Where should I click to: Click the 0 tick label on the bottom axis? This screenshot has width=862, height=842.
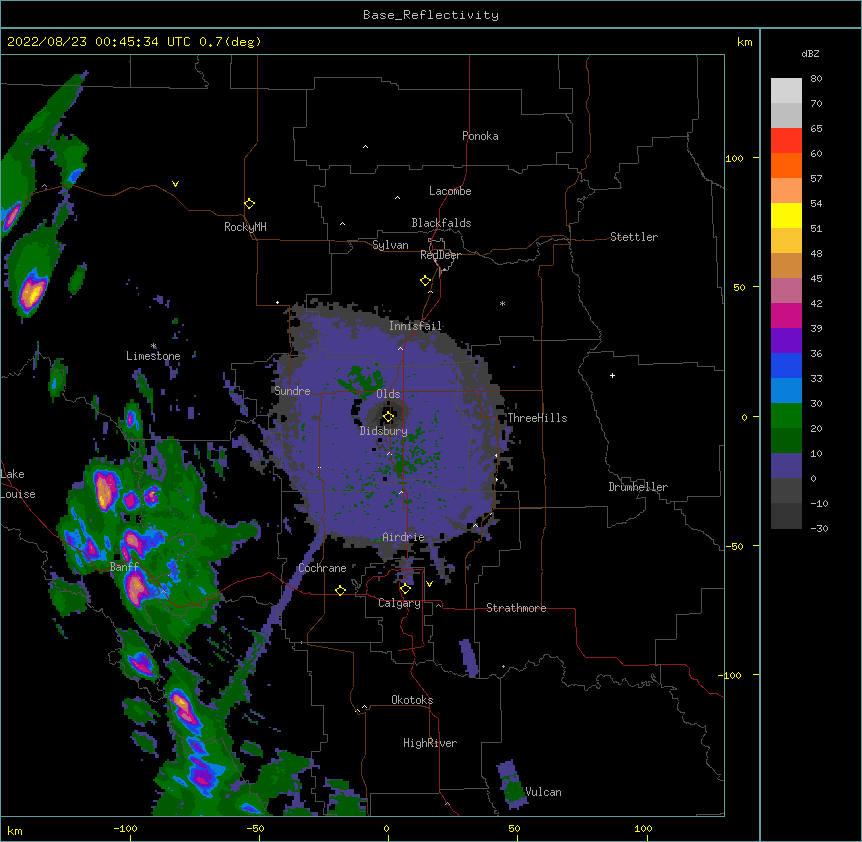[386, 828]
